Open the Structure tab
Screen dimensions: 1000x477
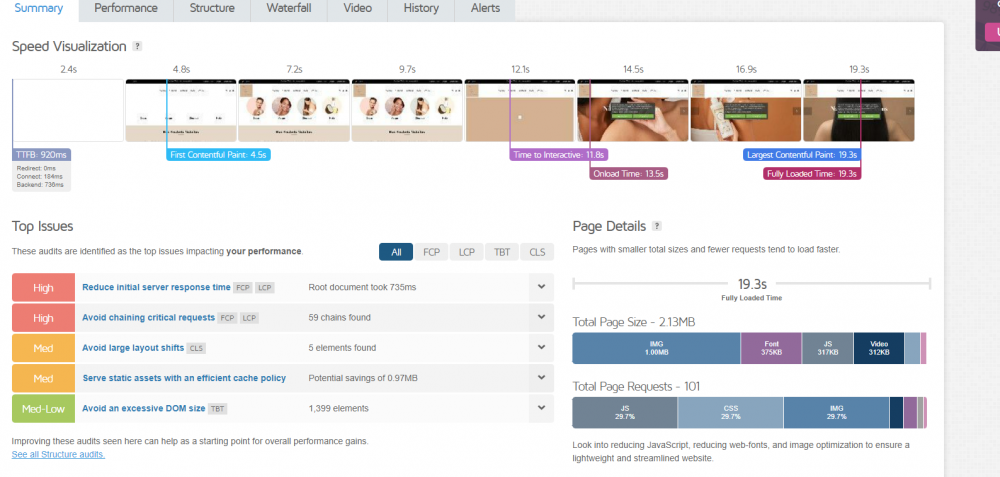[212, 9]
